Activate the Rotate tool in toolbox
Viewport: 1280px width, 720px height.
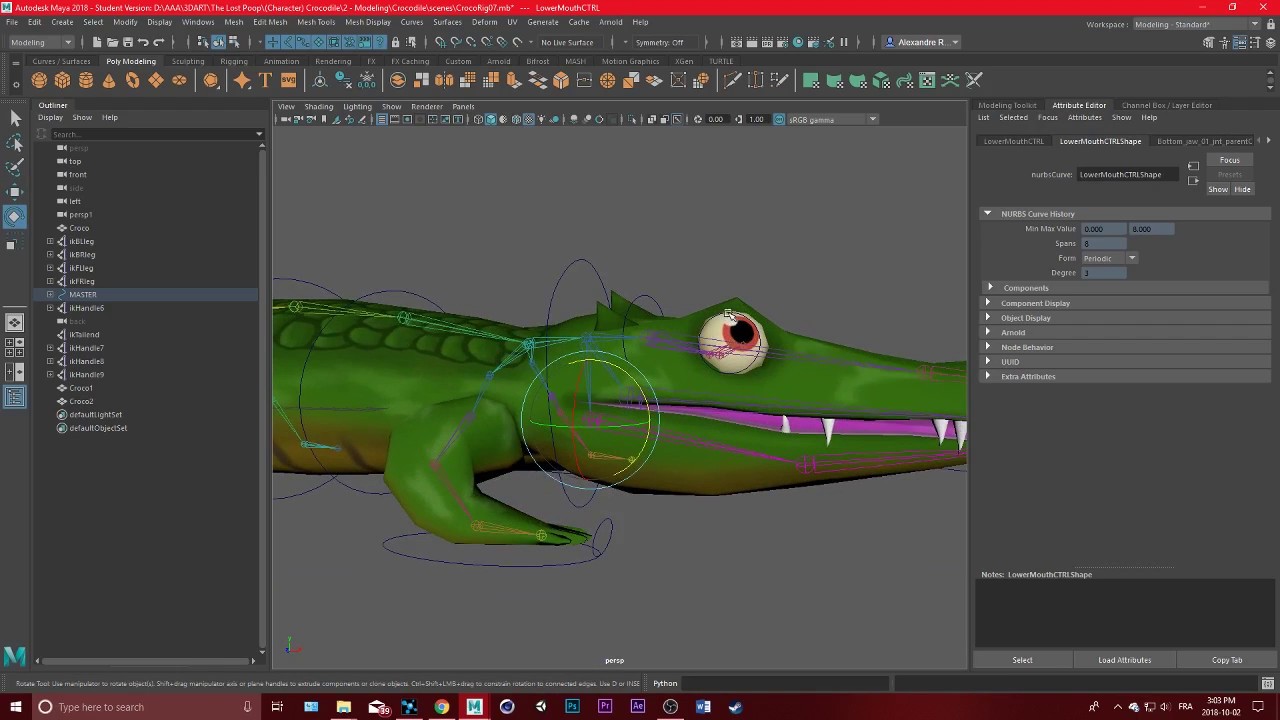click(15, 216)
